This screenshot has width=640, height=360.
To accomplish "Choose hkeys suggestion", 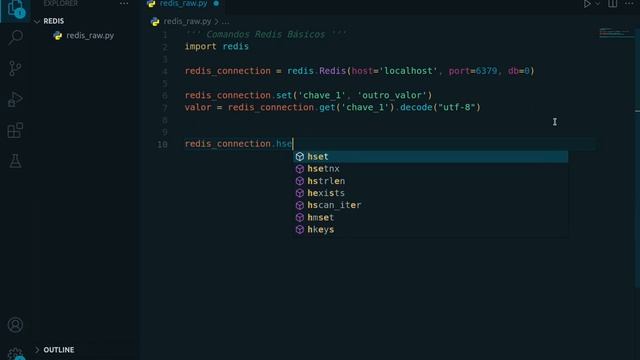I will click(x=430, y=229).
